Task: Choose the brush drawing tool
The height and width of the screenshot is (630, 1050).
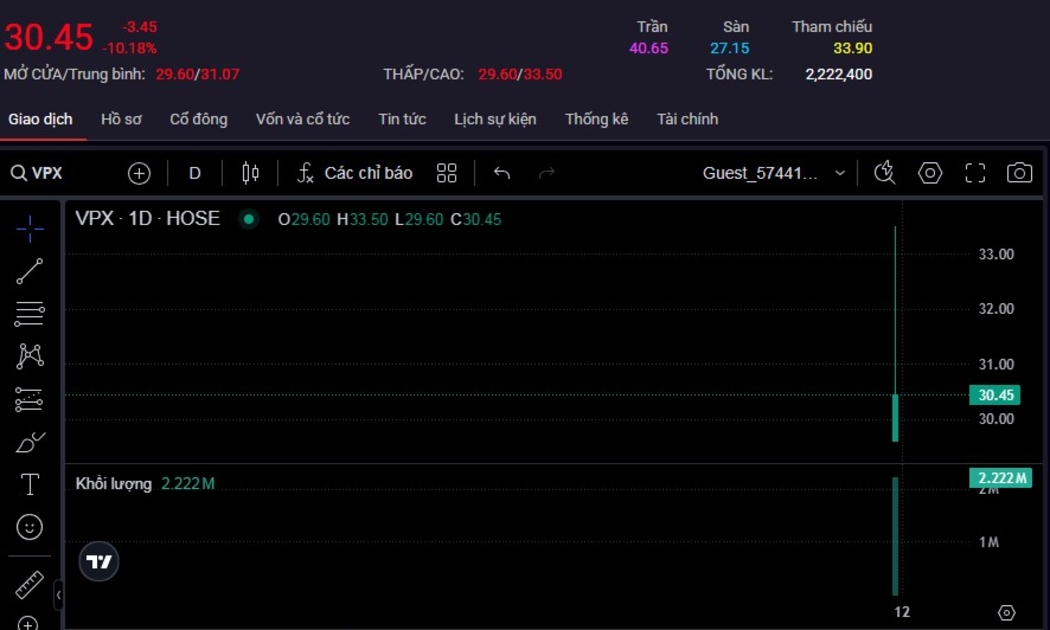Action: 30,442
